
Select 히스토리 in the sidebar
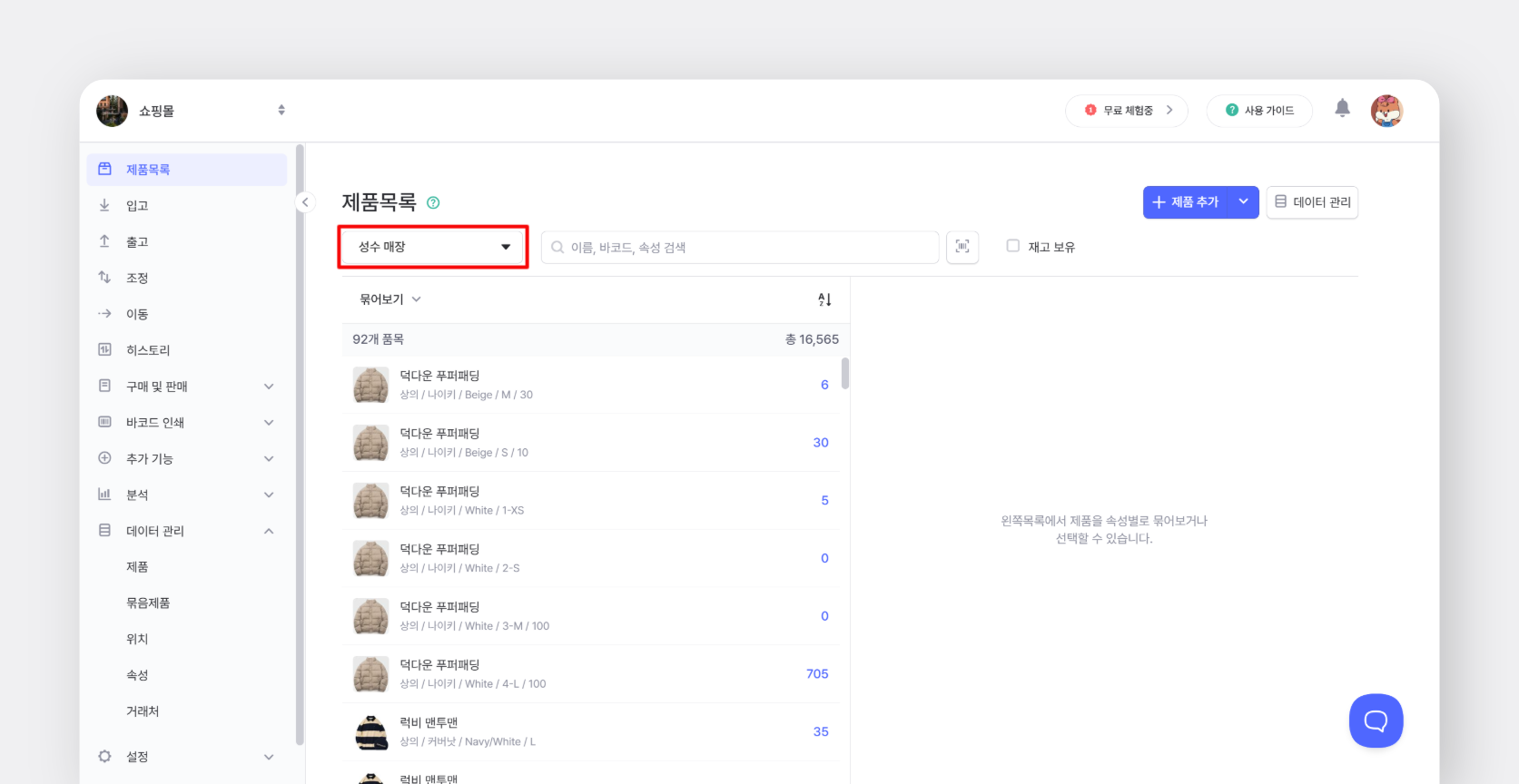pyautogui.click(x=187, y=350)
